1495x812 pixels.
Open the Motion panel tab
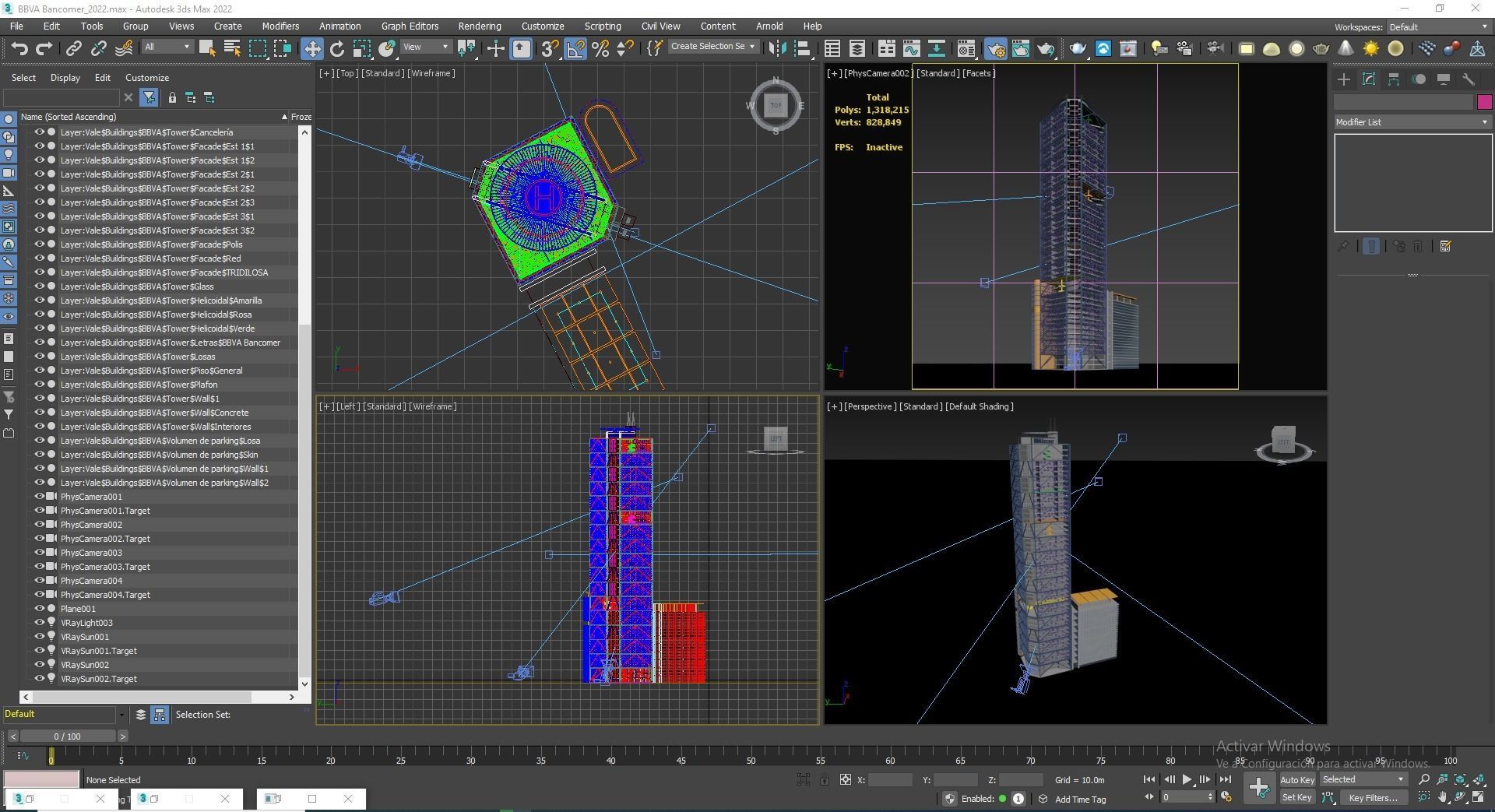pyautogui.click(x=1419, y=79)
